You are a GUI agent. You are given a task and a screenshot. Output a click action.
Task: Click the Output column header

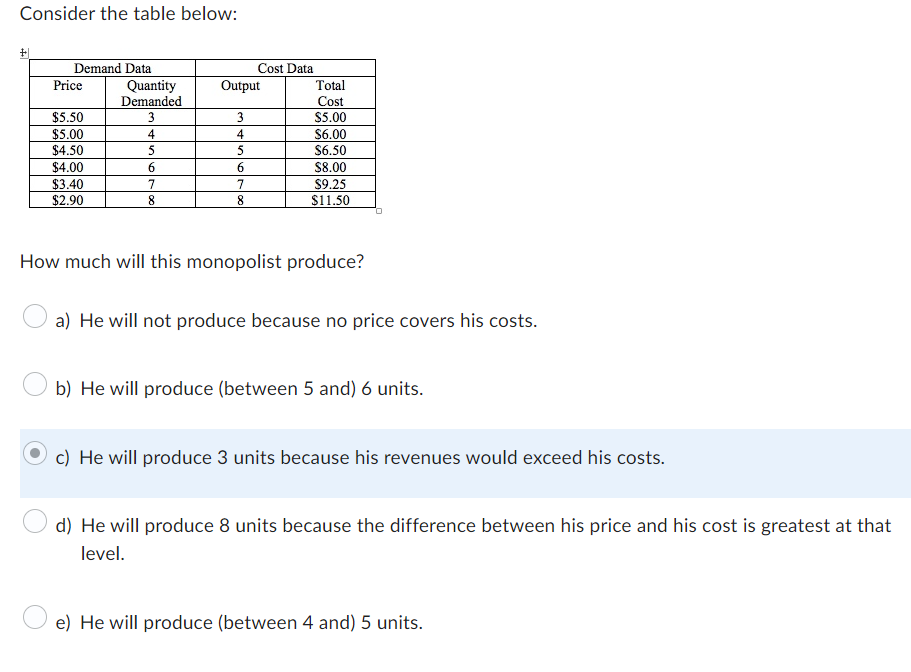[239, 86]
